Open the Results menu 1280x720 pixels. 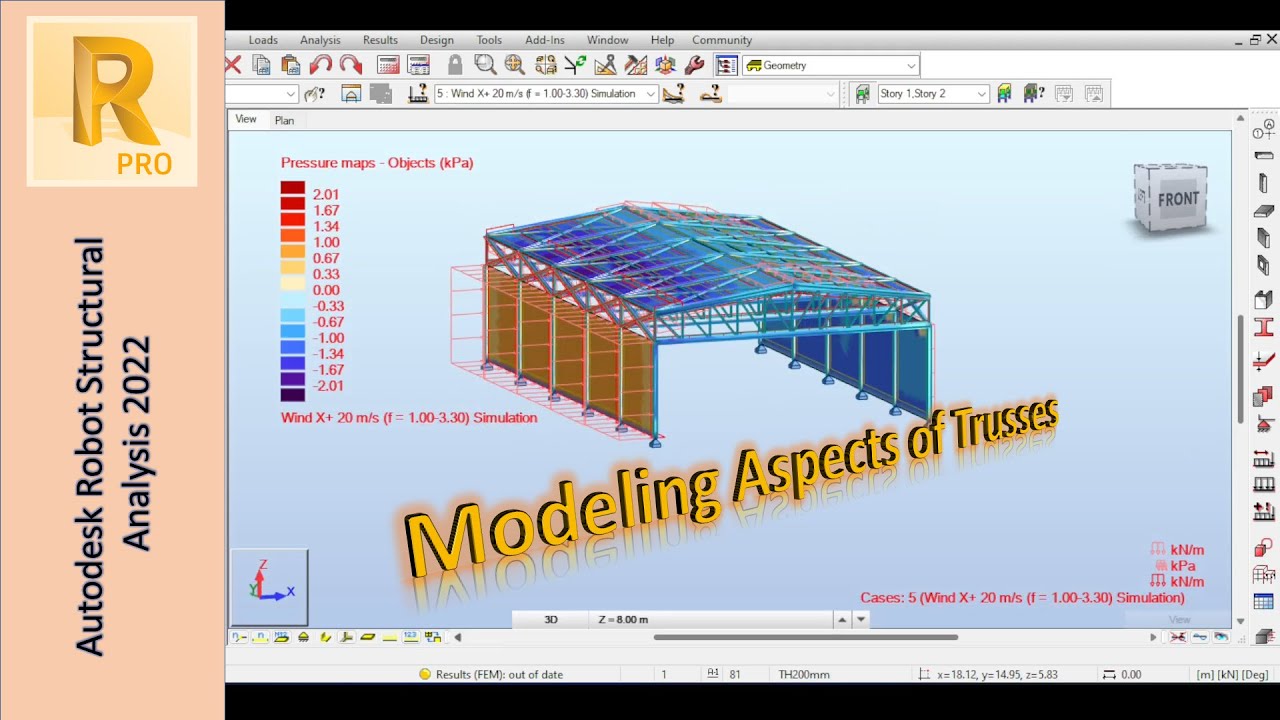[x=380, y=40]
